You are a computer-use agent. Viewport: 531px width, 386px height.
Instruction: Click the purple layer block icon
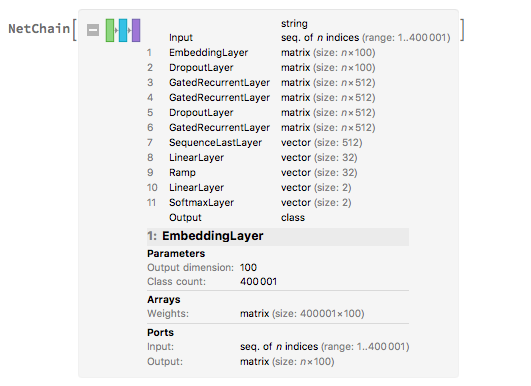[x=136, y=30]
